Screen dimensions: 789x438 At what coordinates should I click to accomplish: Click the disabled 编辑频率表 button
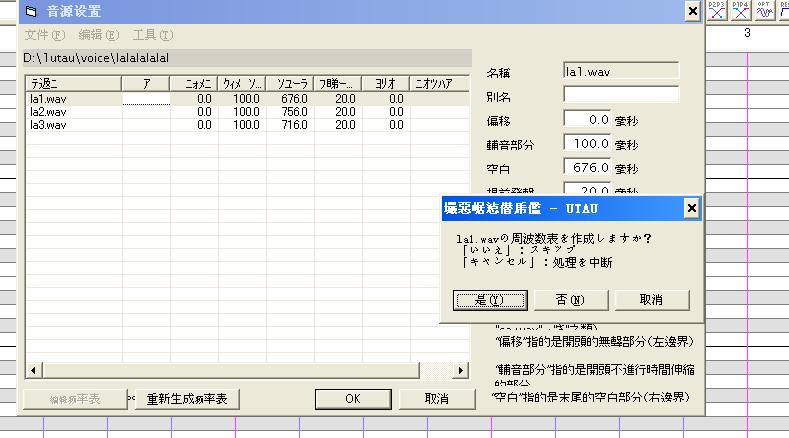coord(75,399)
